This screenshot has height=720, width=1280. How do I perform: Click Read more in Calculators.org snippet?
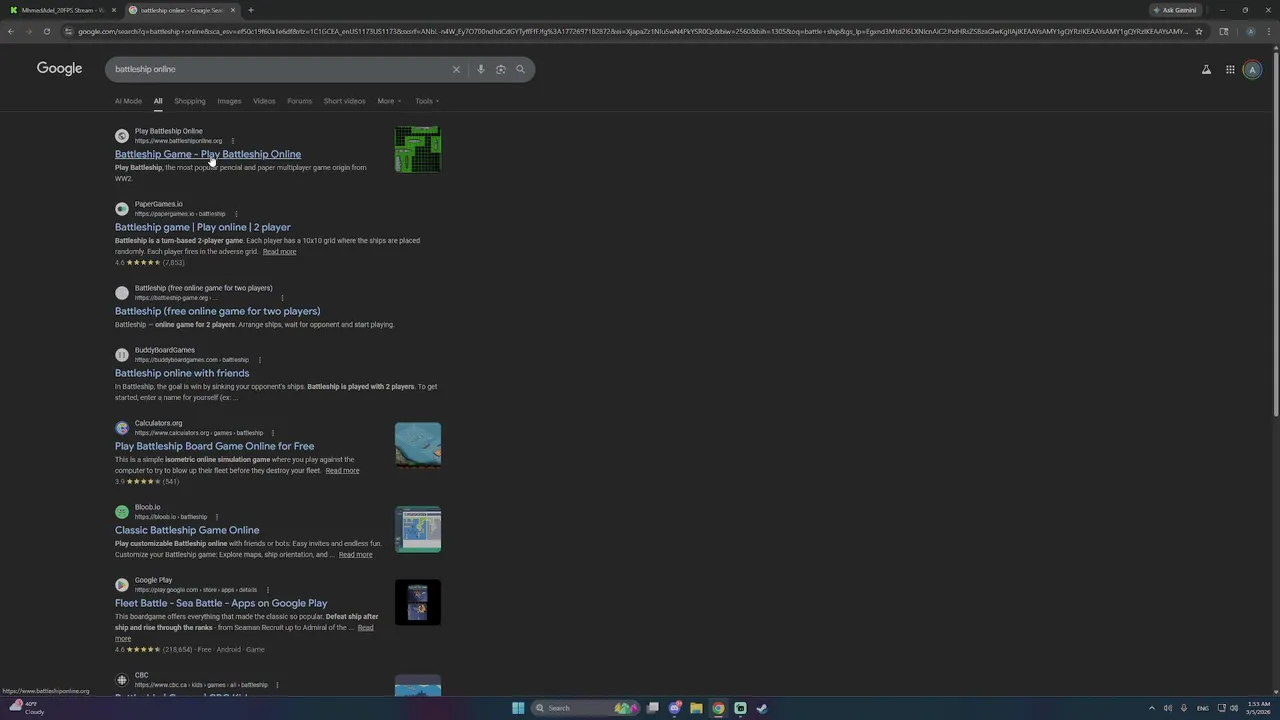pyautogui.click(x=342, y=471)
